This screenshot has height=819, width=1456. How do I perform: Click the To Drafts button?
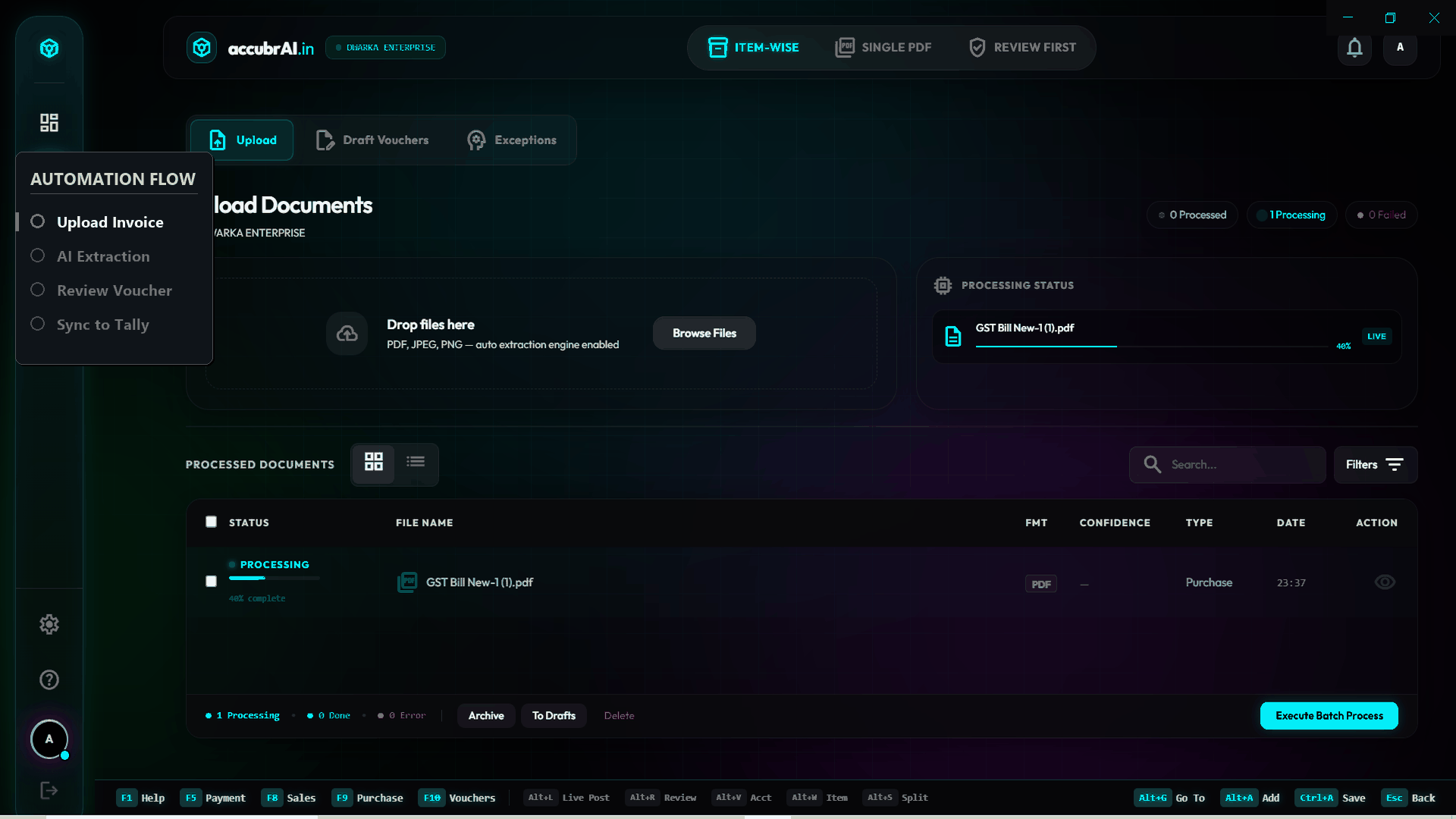coord(554,716)
